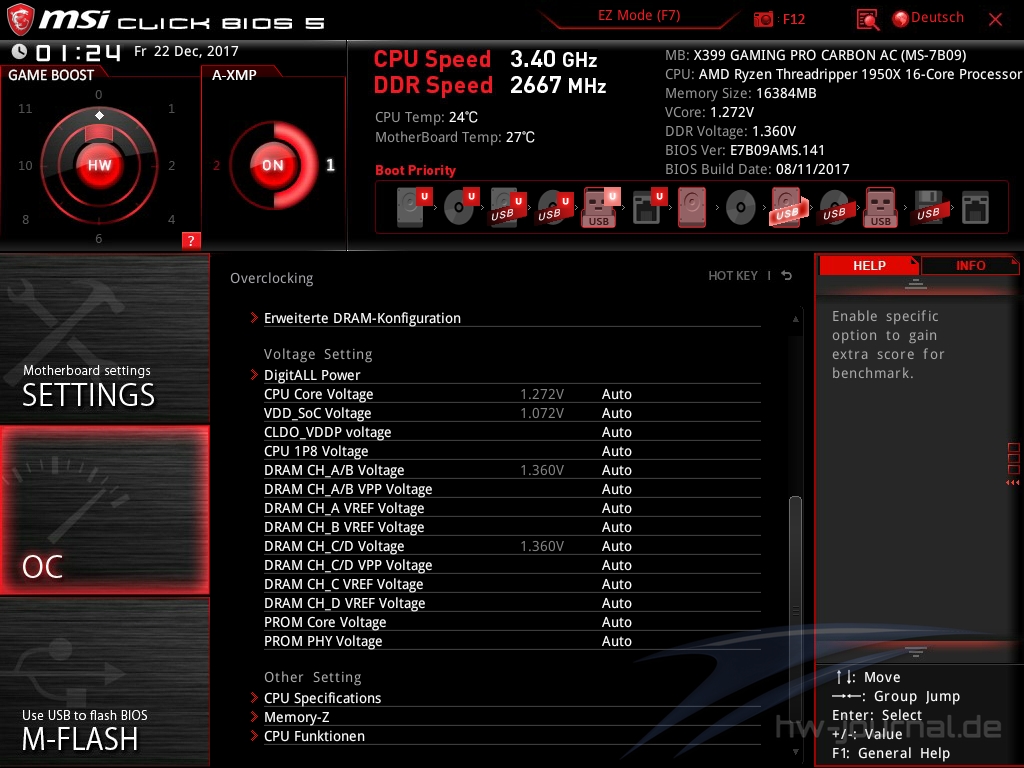Select the last network boot device icon
This screenshot has height=768, width=1024.
click(975, 208)
